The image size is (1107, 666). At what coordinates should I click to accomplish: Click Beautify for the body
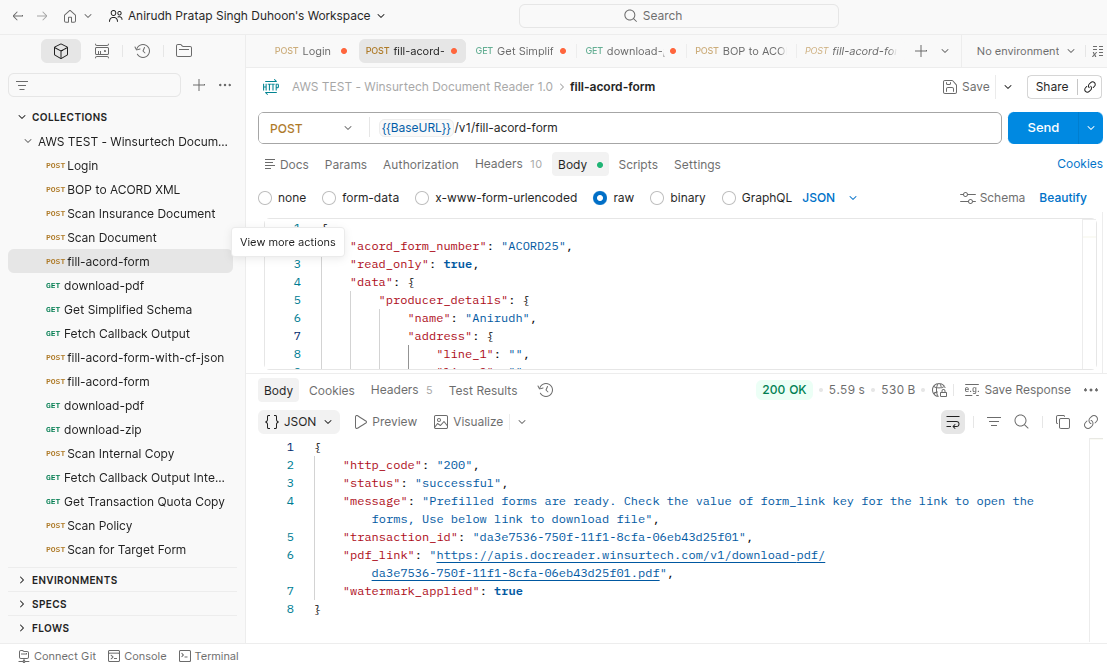1063,198
